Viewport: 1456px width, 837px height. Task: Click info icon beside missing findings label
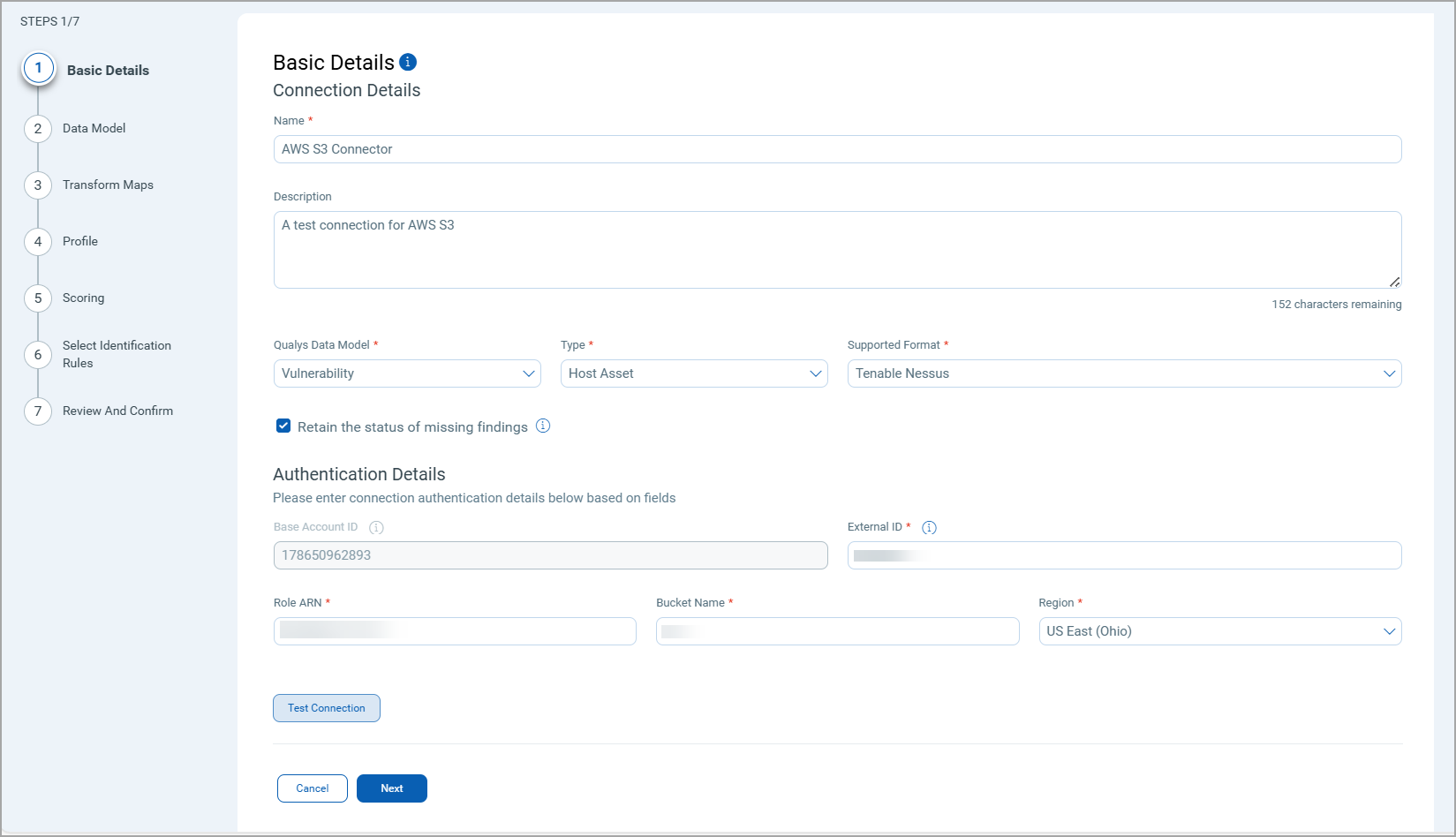pyautogui.click(x=543, y=426)
